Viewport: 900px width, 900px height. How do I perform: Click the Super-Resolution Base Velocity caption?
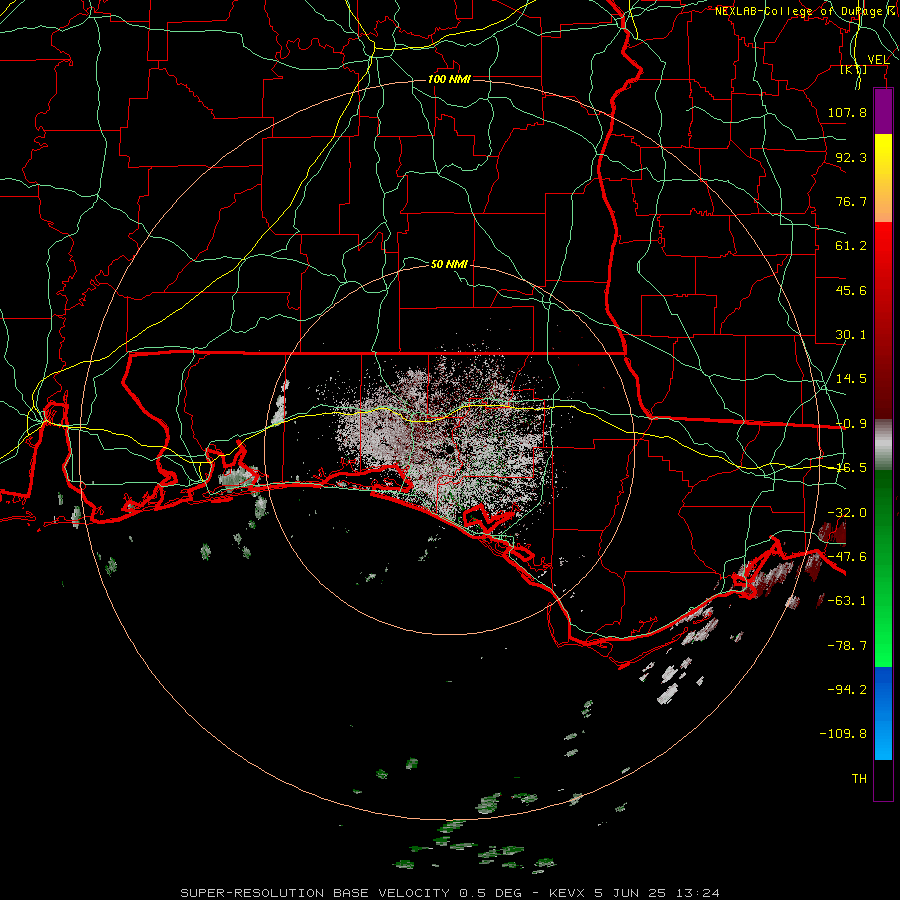[x=449, y=893]
